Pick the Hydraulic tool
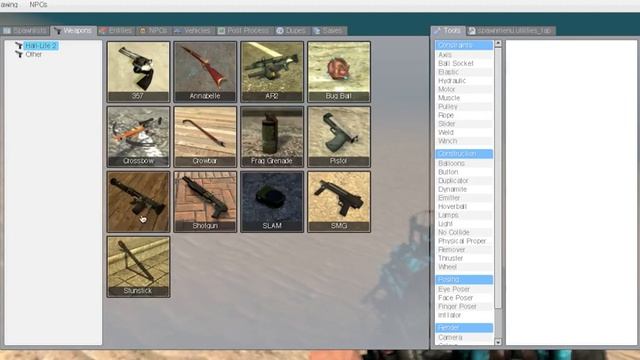 tap(464, 81)
